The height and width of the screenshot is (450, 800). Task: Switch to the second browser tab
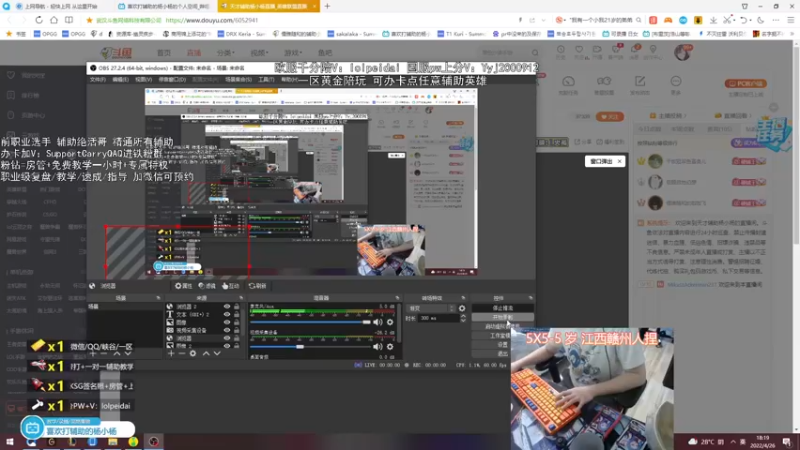click(x=164, y=6)
